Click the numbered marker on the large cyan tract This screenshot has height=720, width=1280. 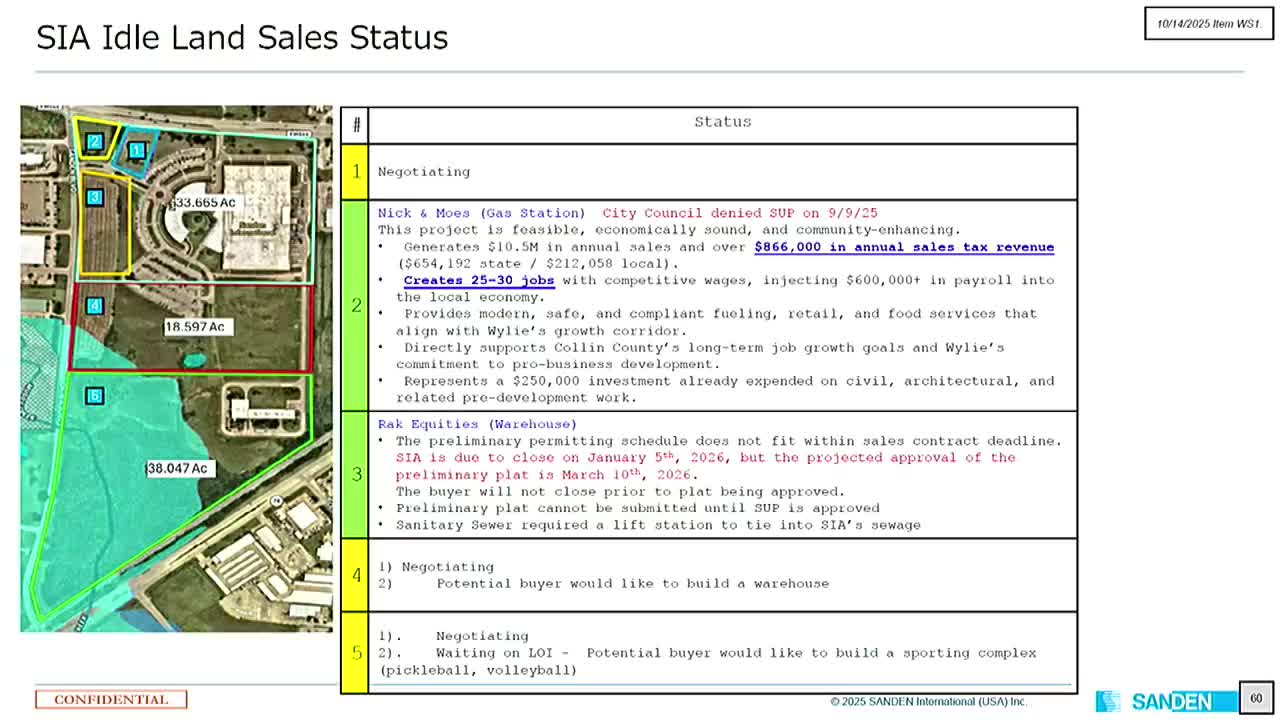tap(94, 396)
